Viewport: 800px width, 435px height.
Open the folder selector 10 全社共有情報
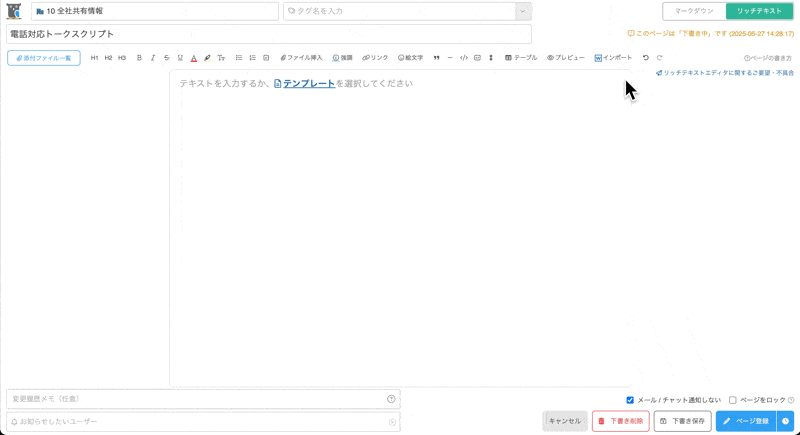(x=155, y=11)
